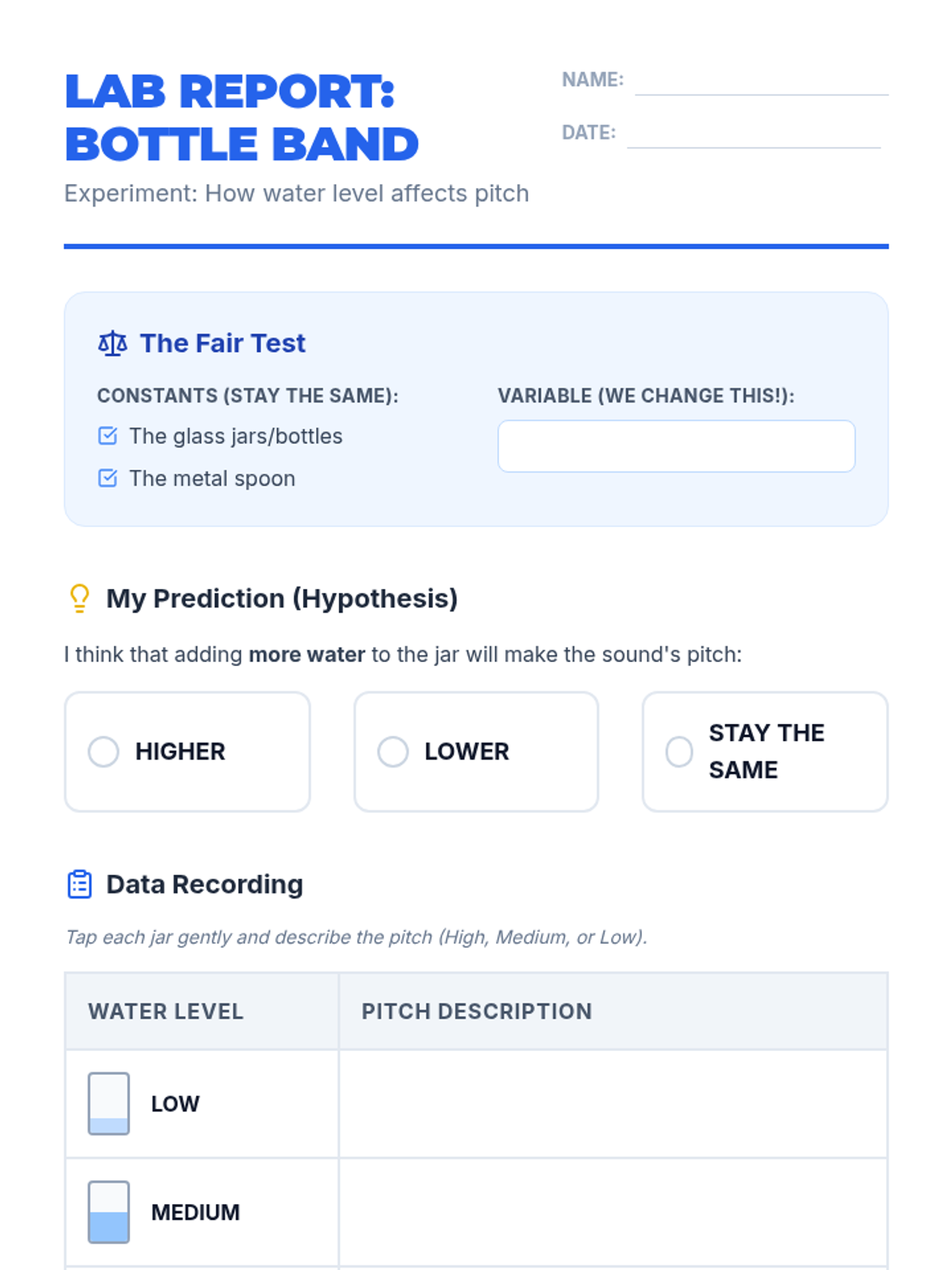This screenshot has height=1270, width=952.
Task: Toggle the glass jars/bottles checkbox
Action: (108, 436)
